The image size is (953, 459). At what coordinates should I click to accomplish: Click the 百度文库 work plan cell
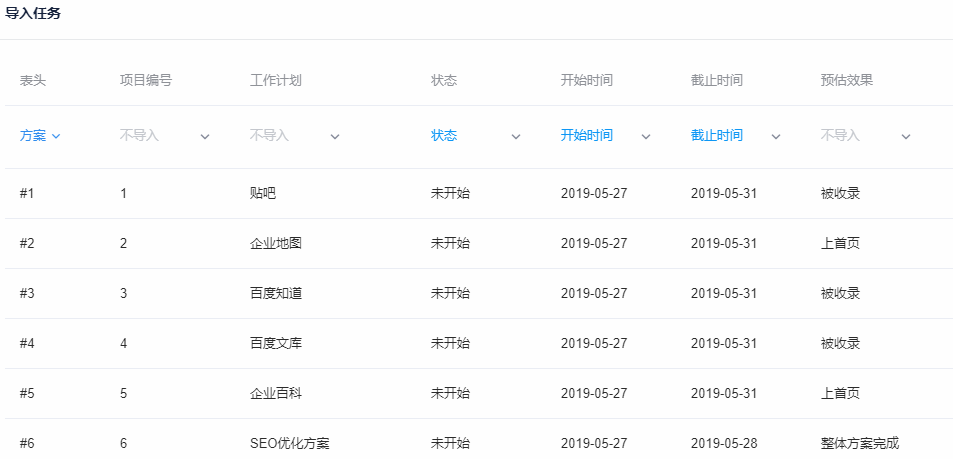(x=276, y=343)
